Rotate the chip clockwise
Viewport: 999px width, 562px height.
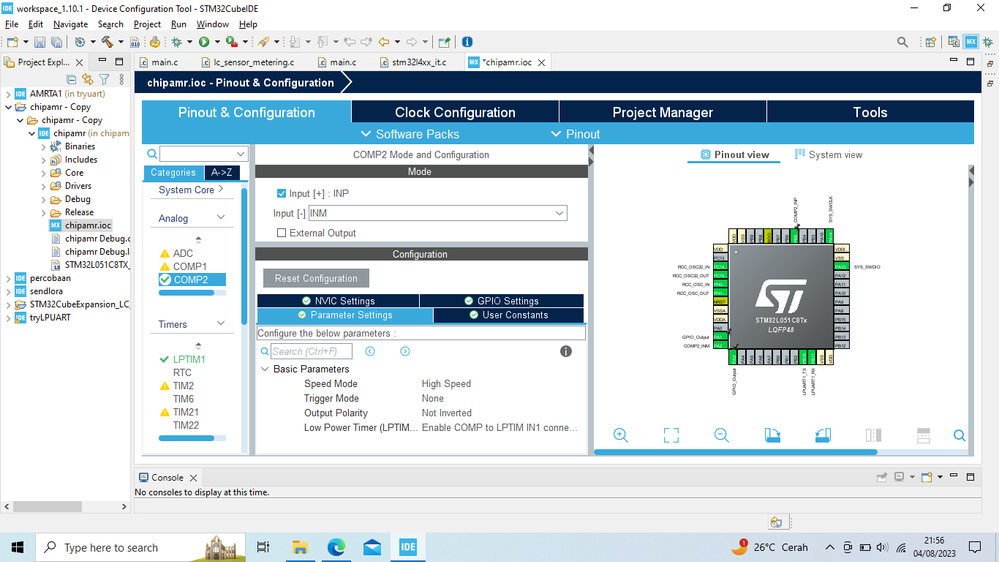tap(772, 435)
